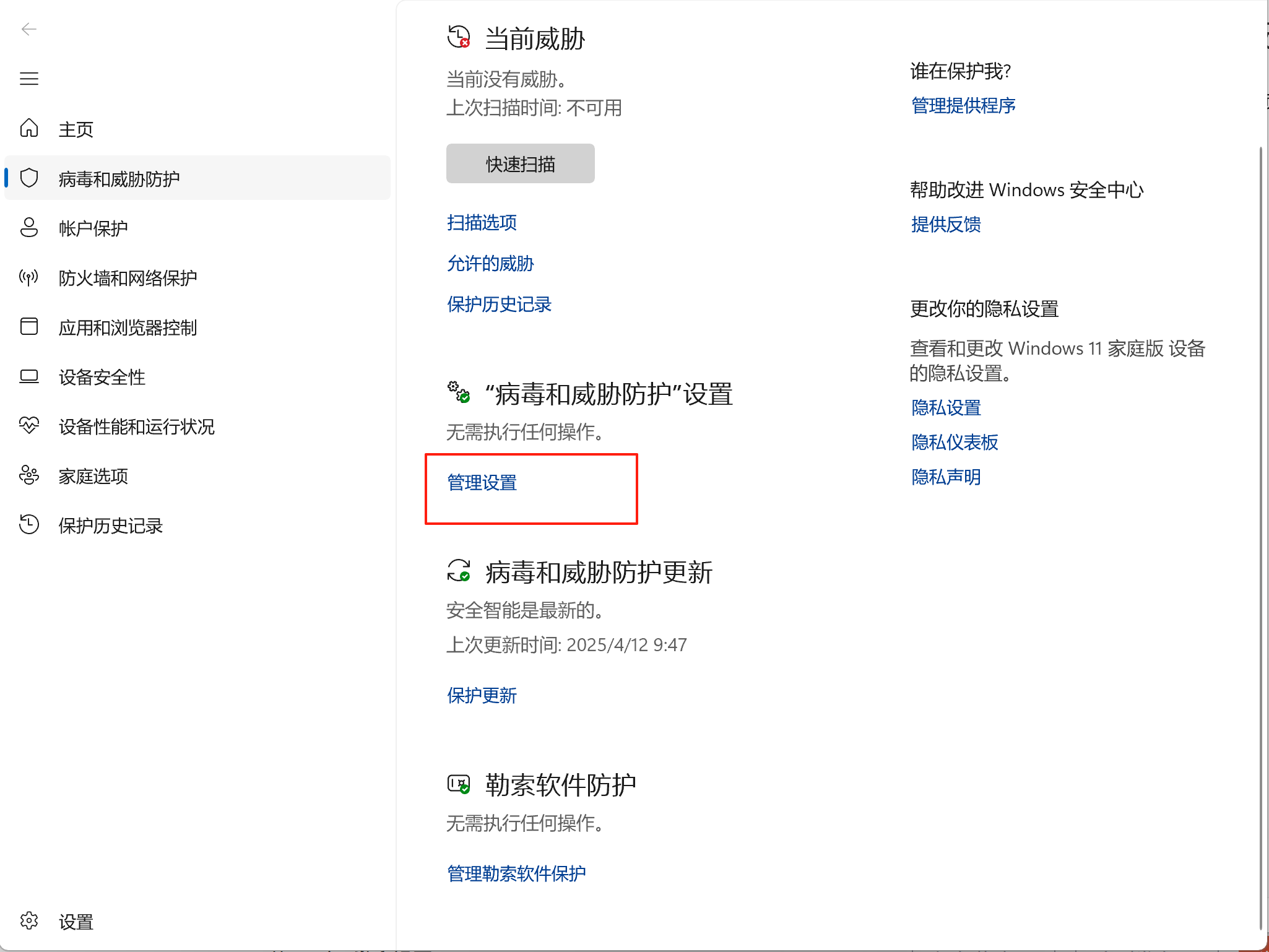
Task: Click the family icon for 家庭选项
Action: coord(29,475)
